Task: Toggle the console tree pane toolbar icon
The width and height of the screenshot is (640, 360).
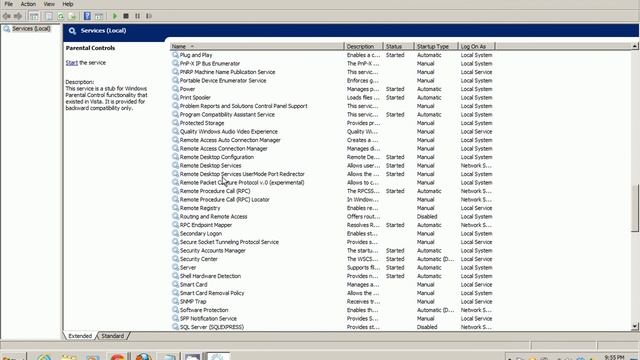Action: pos(34,16)
